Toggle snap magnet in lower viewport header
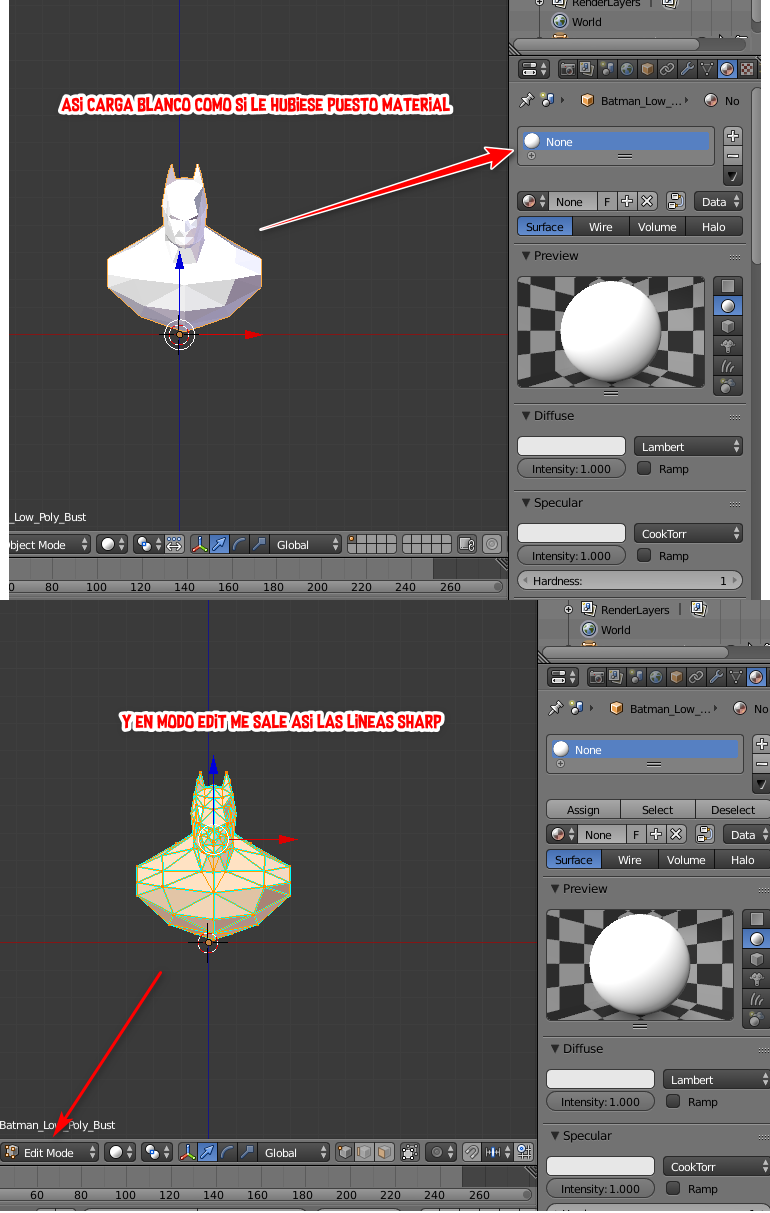The image size is (770, 1213). coord(472,1152)
